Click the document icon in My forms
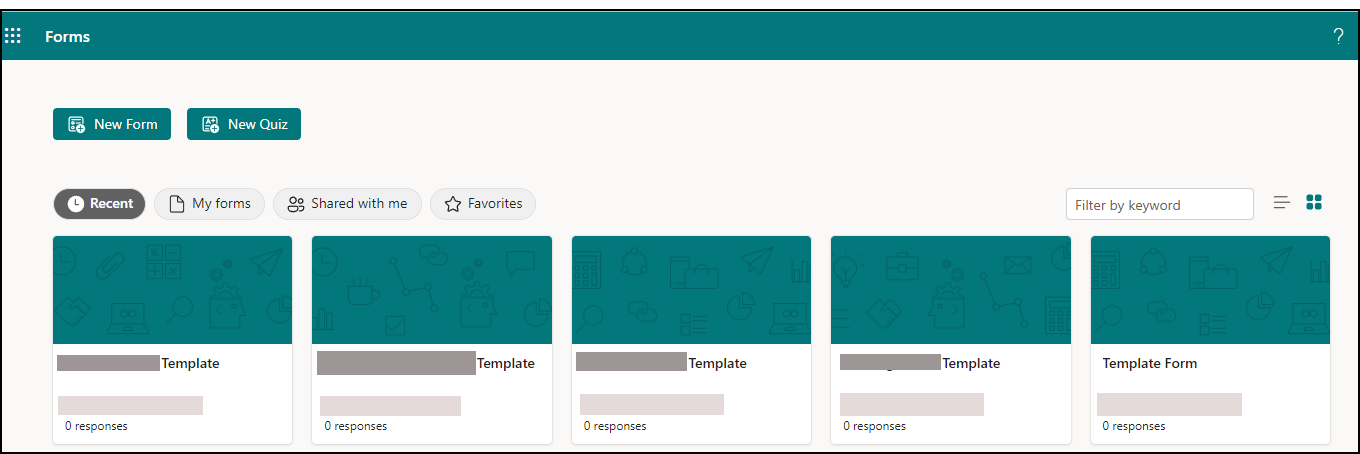The height and width of the screenshot is (454, 1360). 177,204
